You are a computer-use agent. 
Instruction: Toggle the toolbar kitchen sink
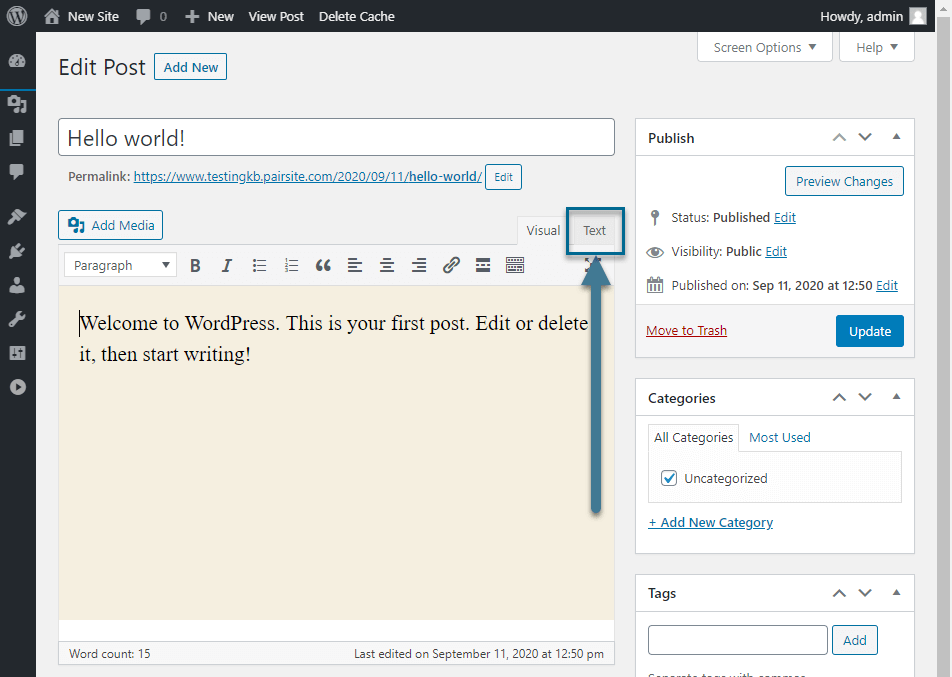click(x=515, y=265)
